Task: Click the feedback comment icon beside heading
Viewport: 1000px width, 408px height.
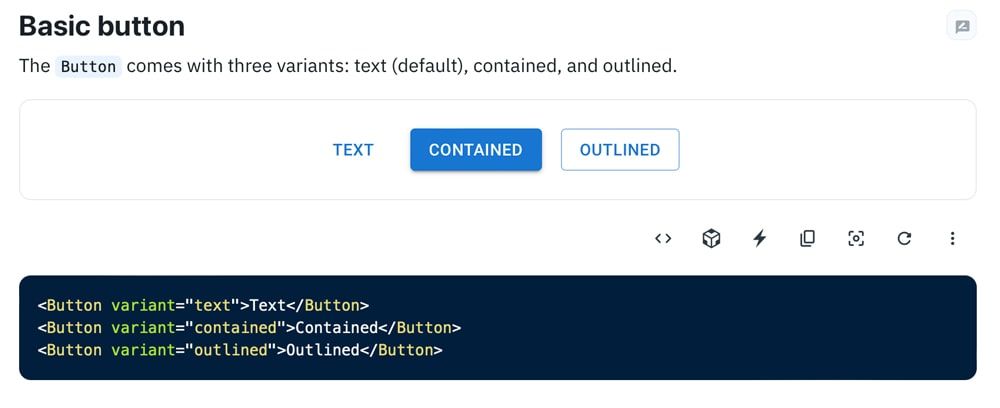Action: 961,27
